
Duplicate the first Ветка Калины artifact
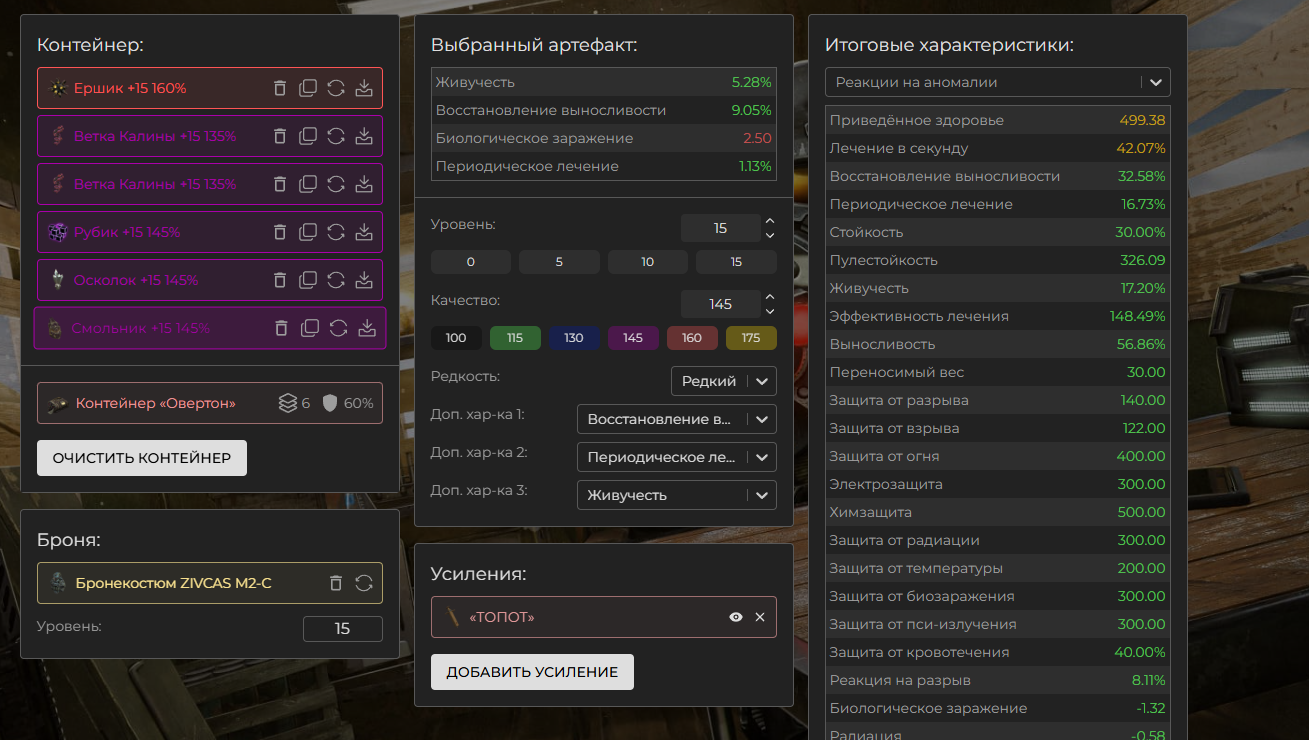click(x=308, y=136)
